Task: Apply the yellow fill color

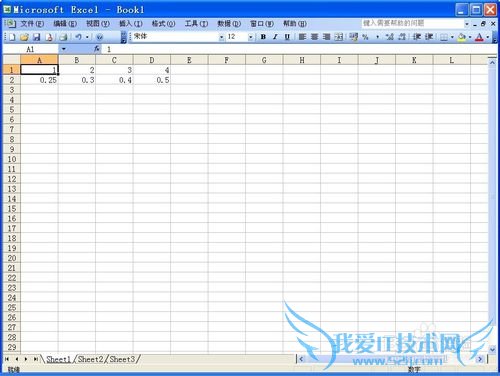Action: (x=462, y=37)
